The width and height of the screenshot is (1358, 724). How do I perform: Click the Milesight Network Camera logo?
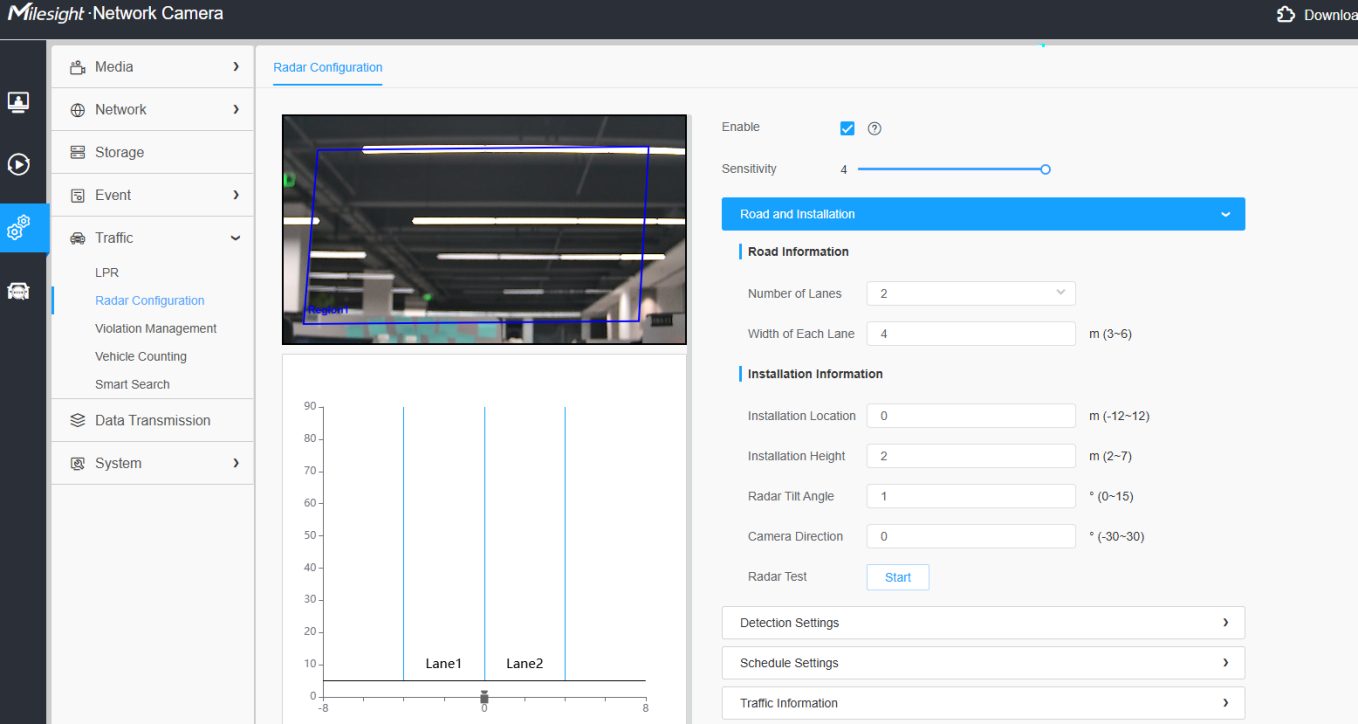pyautogui.click(x=115, y=14)
